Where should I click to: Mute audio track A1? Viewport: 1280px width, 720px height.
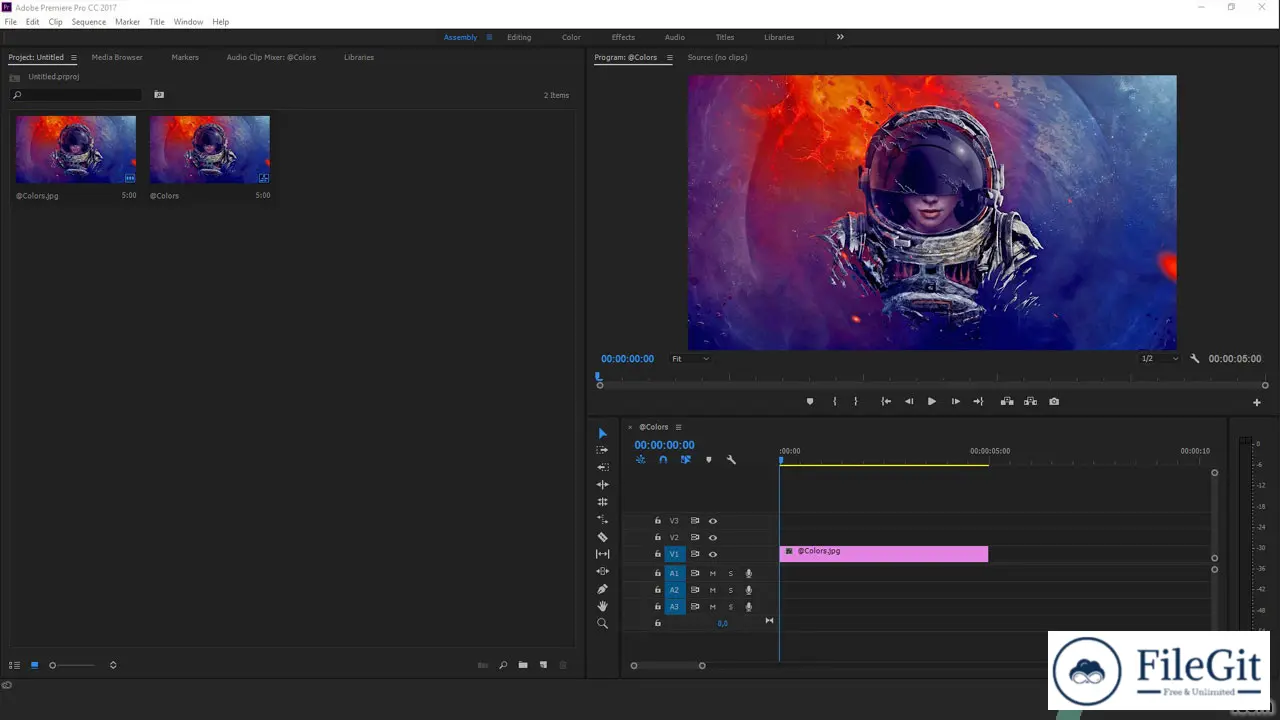point(713,574)
